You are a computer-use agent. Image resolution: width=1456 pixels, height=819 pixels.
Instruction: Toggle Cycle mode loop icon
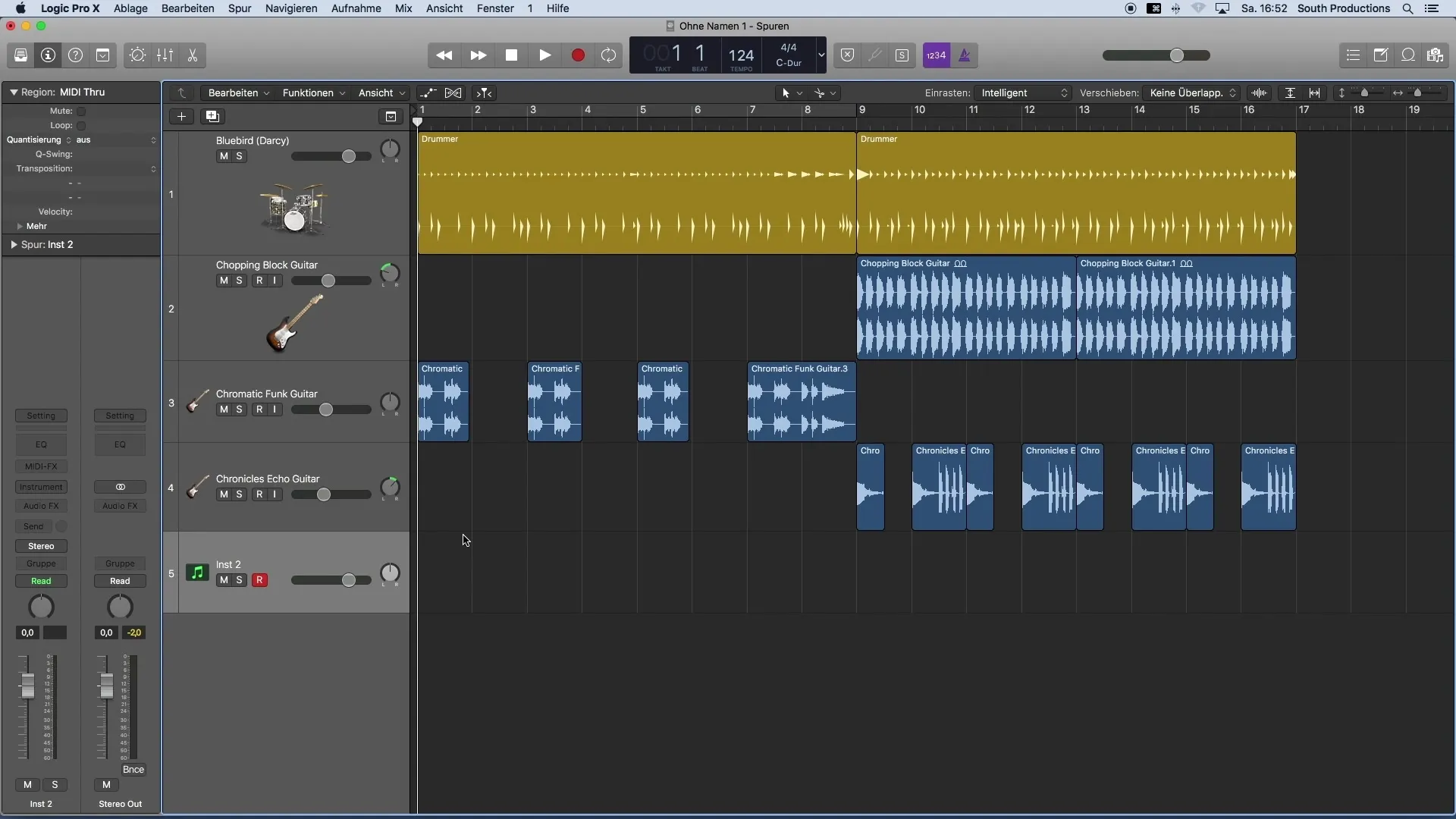click(x=608, y=55)
